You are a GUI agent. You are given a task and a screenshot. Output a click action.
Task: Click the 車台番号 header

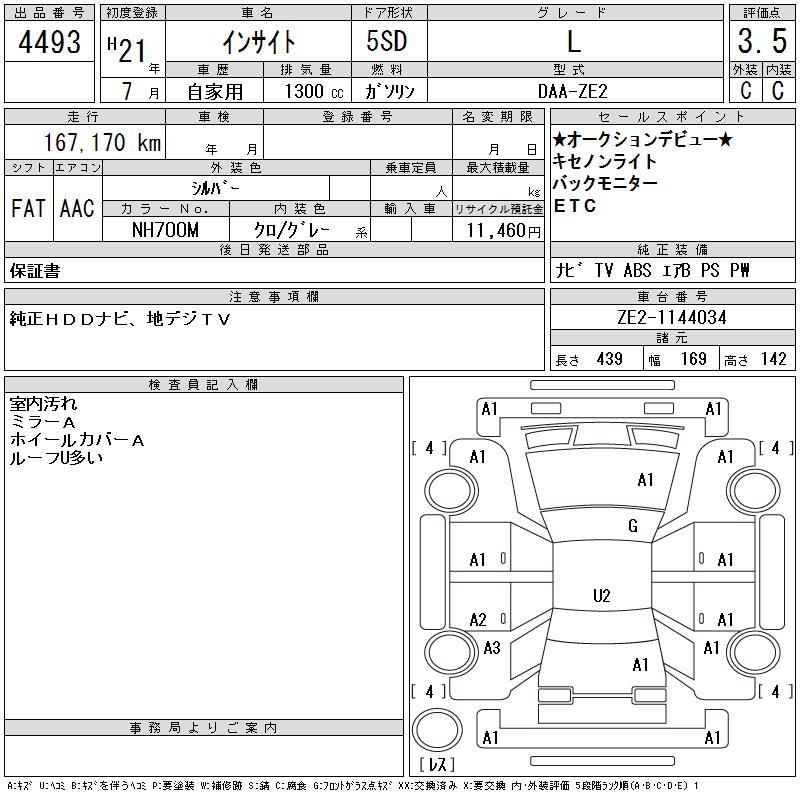tap(672, 296)
